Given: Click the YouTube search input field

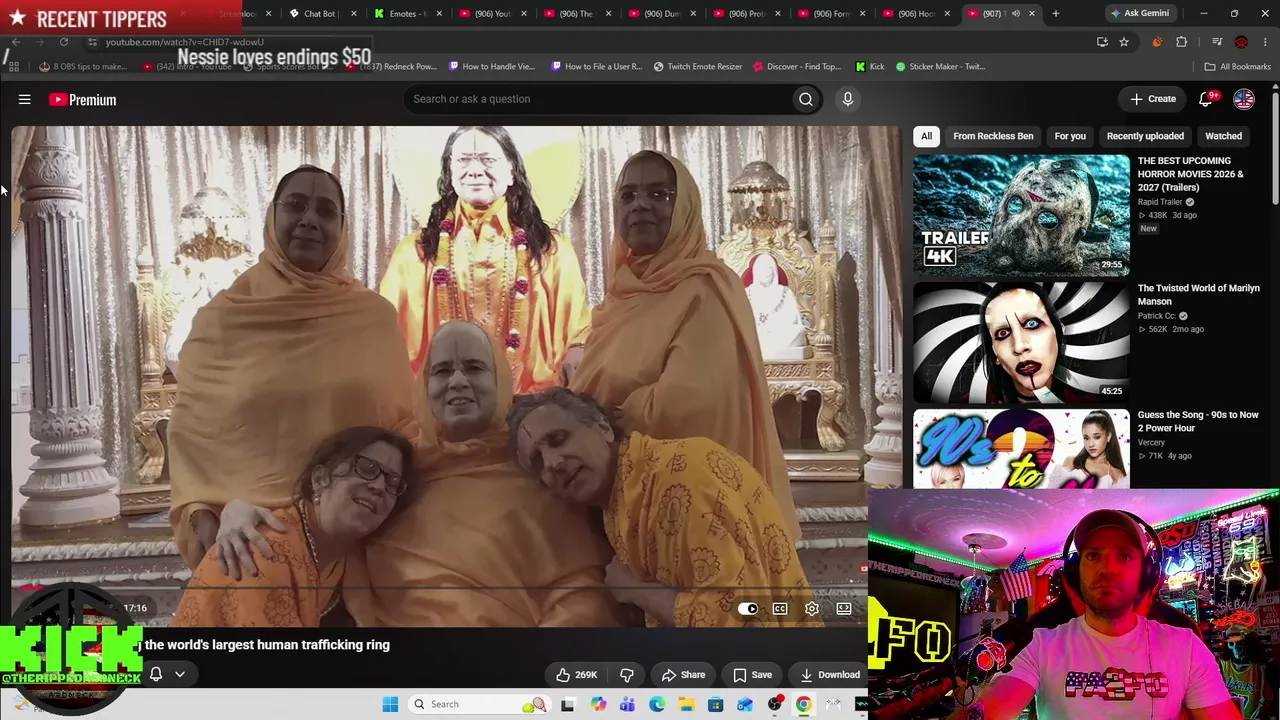Looking at the screenshot, I should tap(596, 99).
